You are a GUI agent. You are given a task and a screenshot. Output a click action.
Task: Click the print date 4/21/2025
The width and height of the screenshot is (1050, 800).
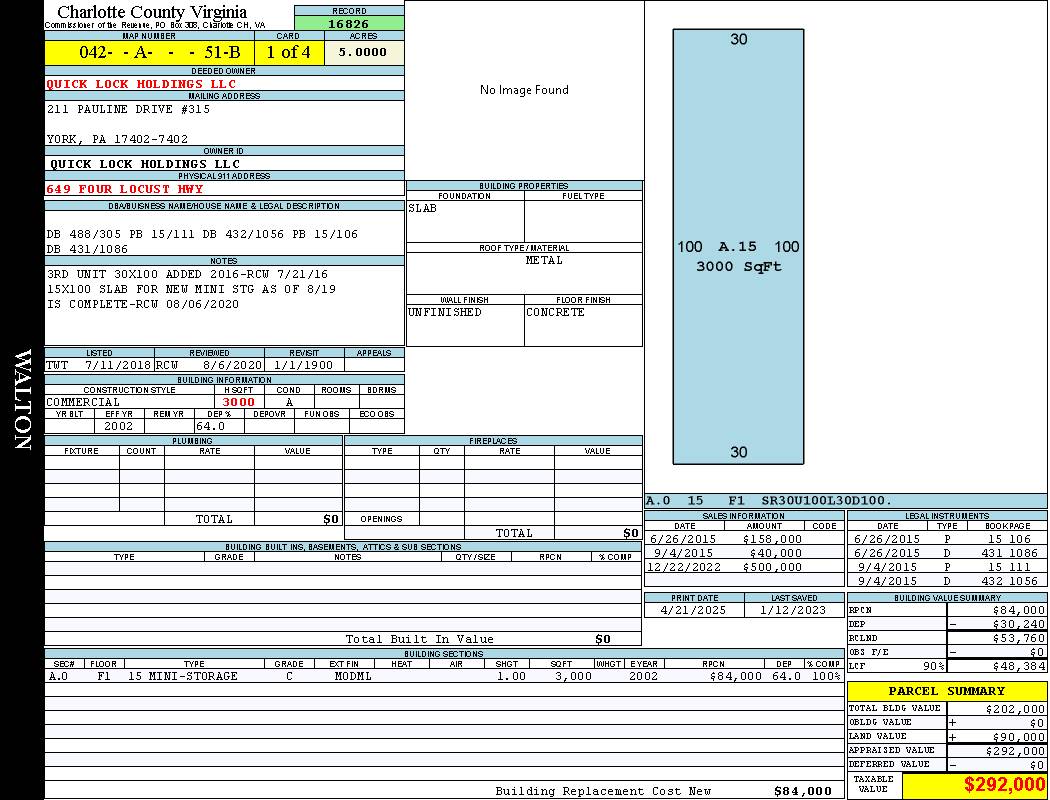pos(694,610)
